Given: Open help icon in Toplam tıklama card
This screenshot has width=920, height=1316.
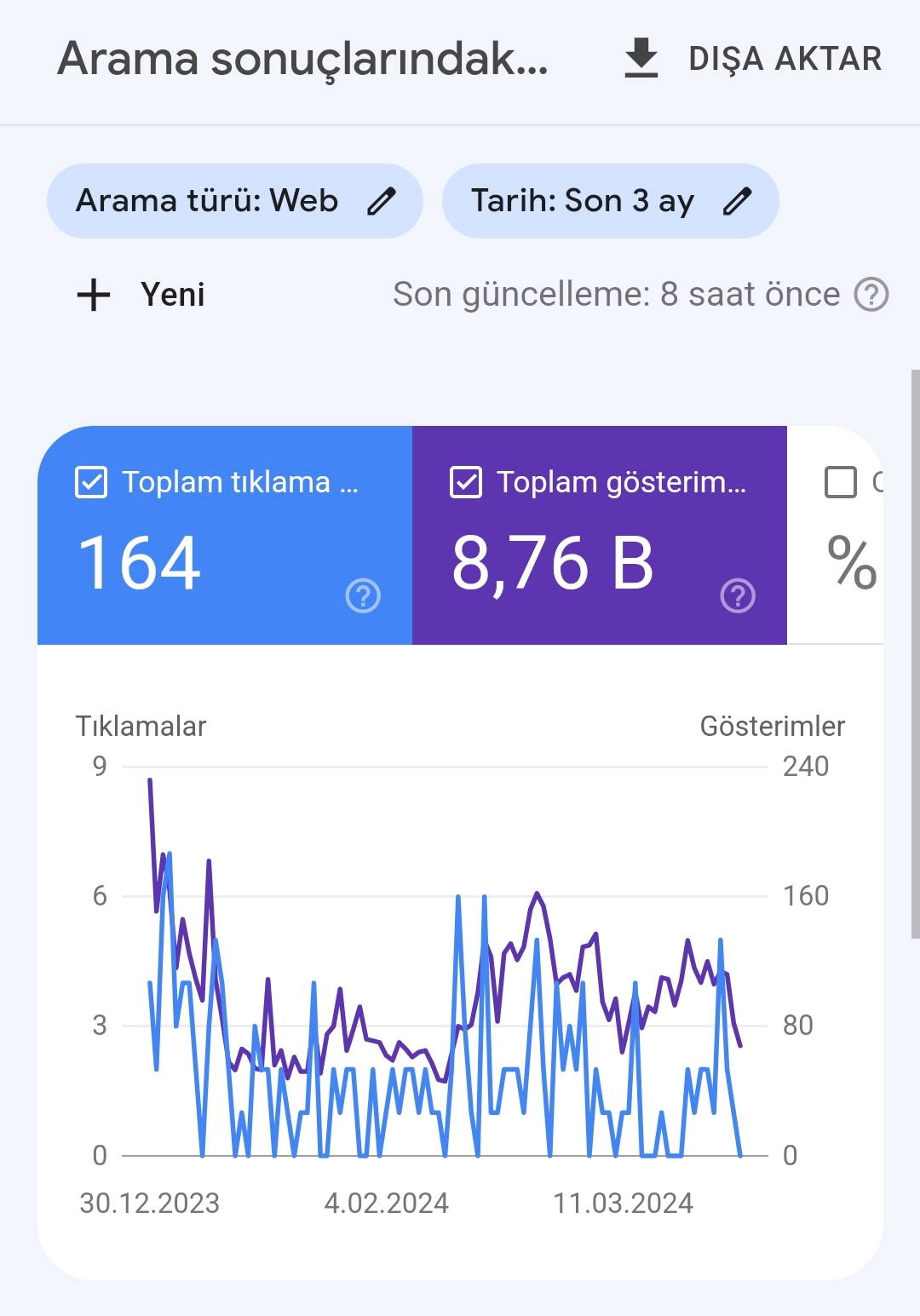Looking at the screenshot, I should coord(363,595).
